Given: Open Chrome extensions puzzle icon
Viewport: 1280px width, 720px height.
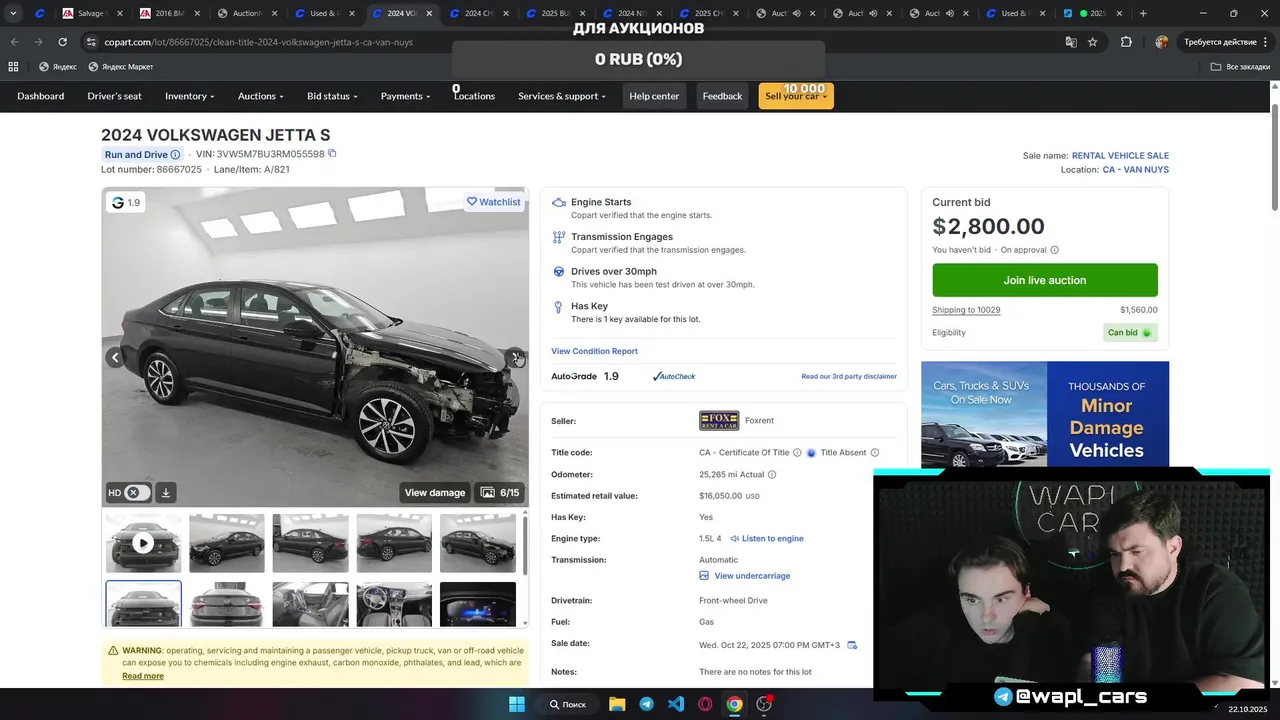Looking at the screenshot, I should tap(1126, 42).
